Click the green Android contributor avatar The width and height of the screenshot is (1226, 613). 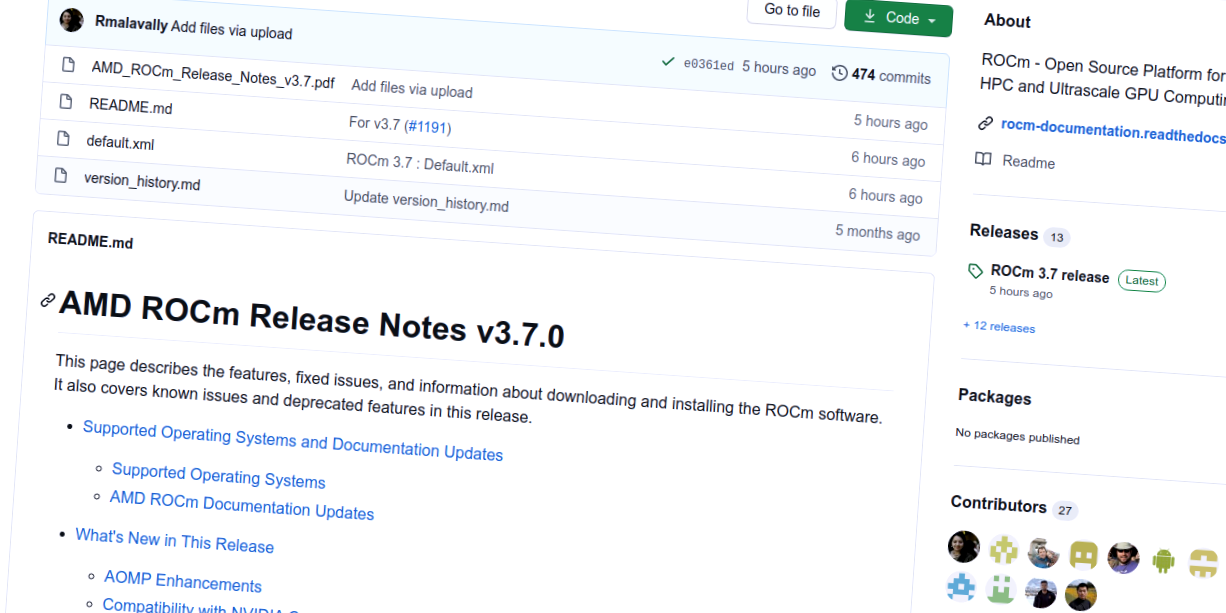[1163, 560]
